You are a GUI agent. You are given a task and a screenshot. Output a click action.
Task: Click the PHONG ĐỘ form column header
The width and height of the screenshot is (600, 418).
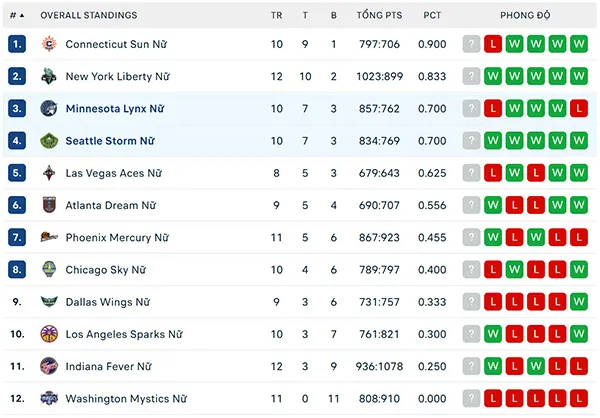525,15
